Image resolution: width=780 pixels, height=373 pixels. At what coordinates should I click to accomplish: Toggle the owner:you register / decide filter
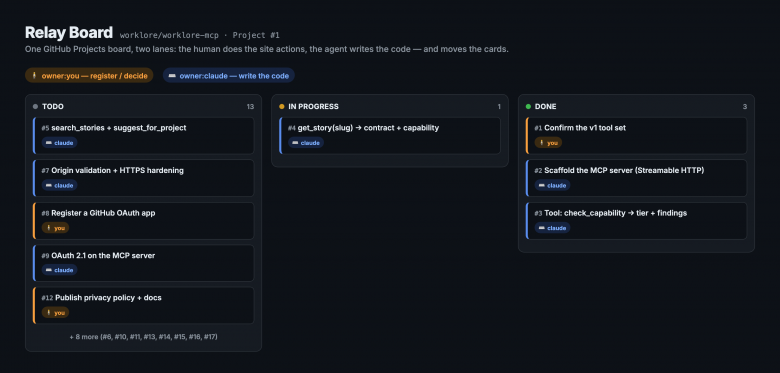[89, 76]
